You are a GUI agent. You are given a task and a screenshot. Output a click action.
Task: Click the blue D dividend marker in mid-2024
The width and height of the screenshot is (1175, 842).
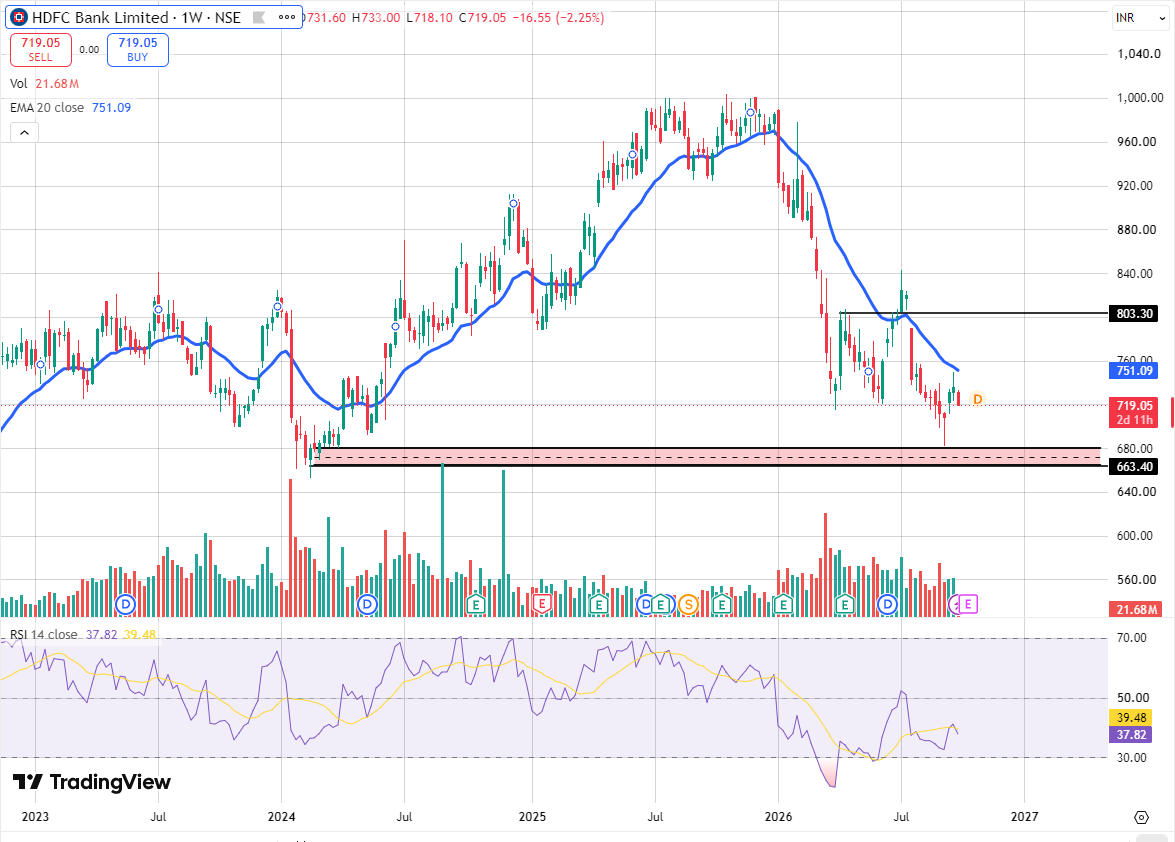pyautogui.click(x=366, y=604)
